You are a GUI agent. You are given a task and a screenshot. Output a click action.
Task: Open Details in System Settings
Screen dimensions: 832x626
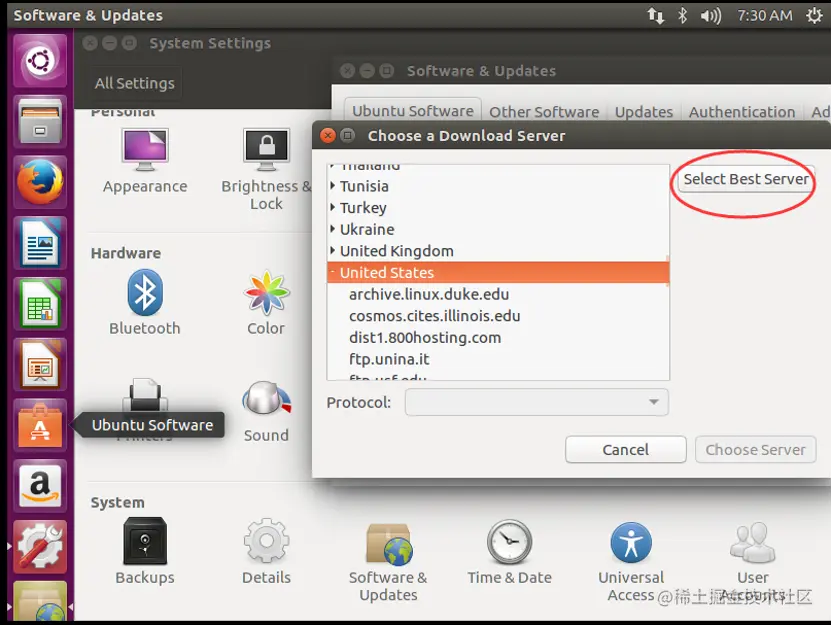[266, 552]
